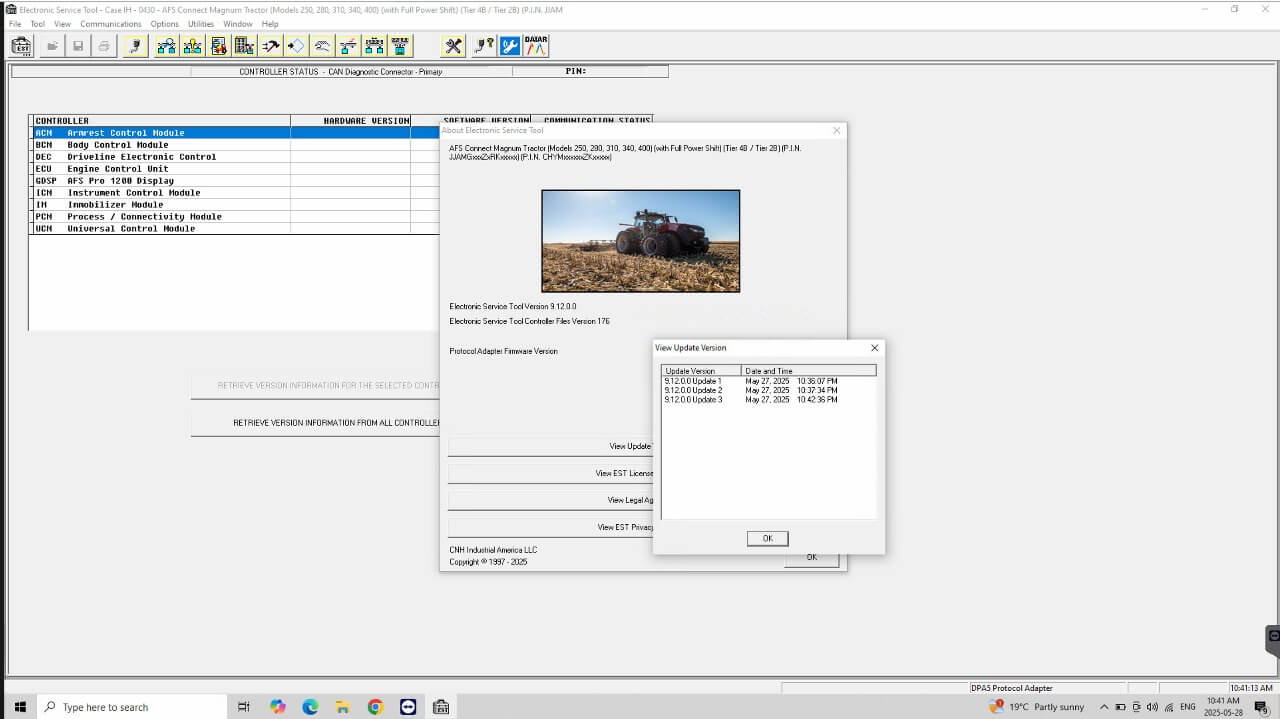This screenshot has width=1280, height=719.
Task: Click the tractor image in About dialog
Action: pos(640,241)
